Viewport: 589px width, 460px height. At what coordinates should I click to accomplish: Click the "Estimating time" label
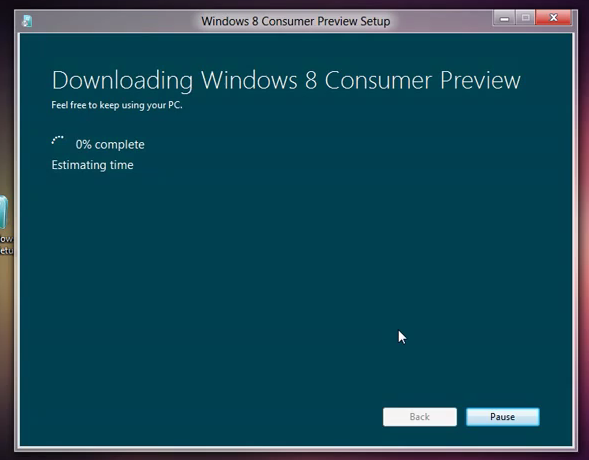92,165
